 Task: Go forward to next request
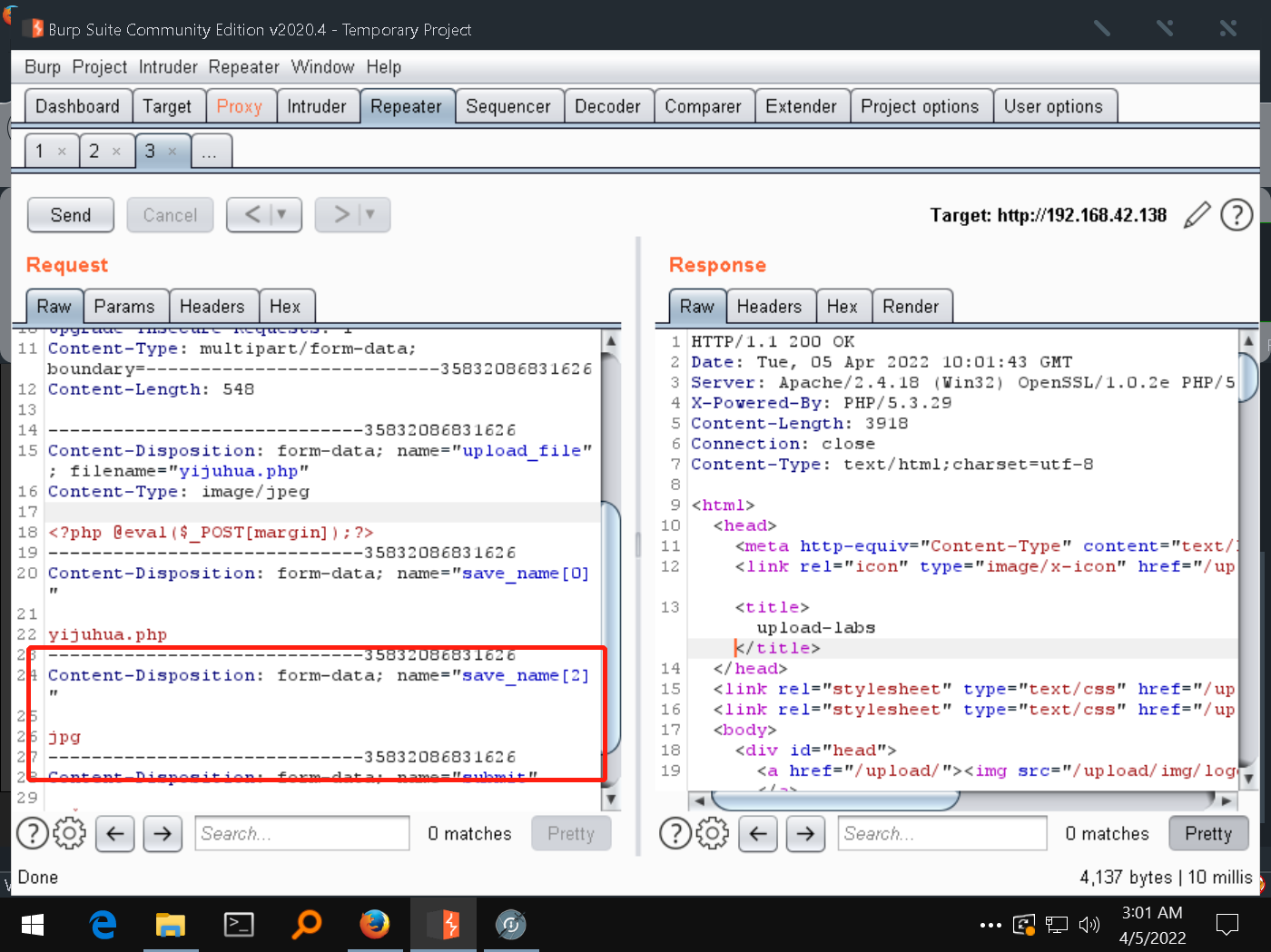pos(341,215)
